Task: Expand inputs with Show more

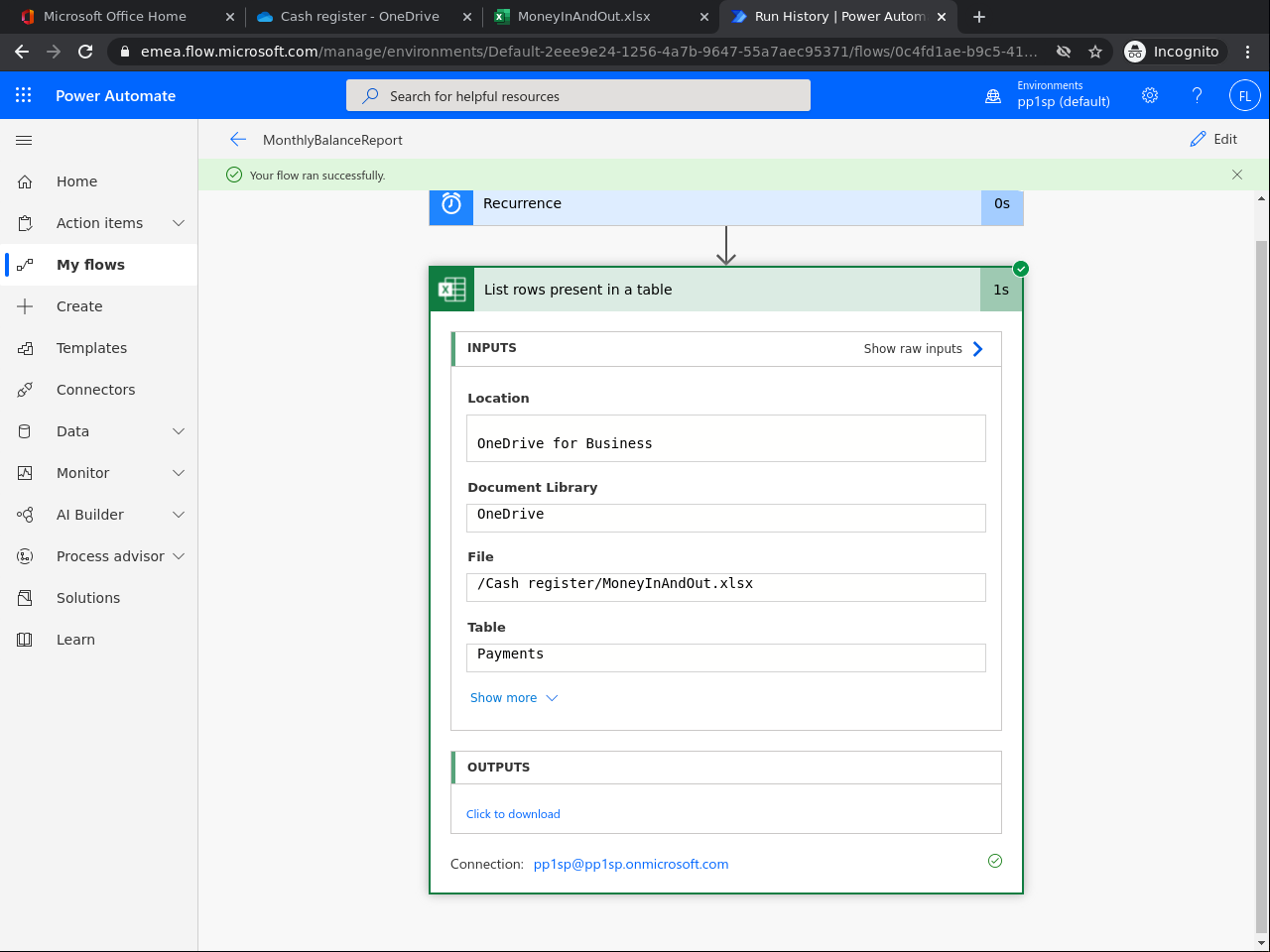Action: tap(514, 698)
